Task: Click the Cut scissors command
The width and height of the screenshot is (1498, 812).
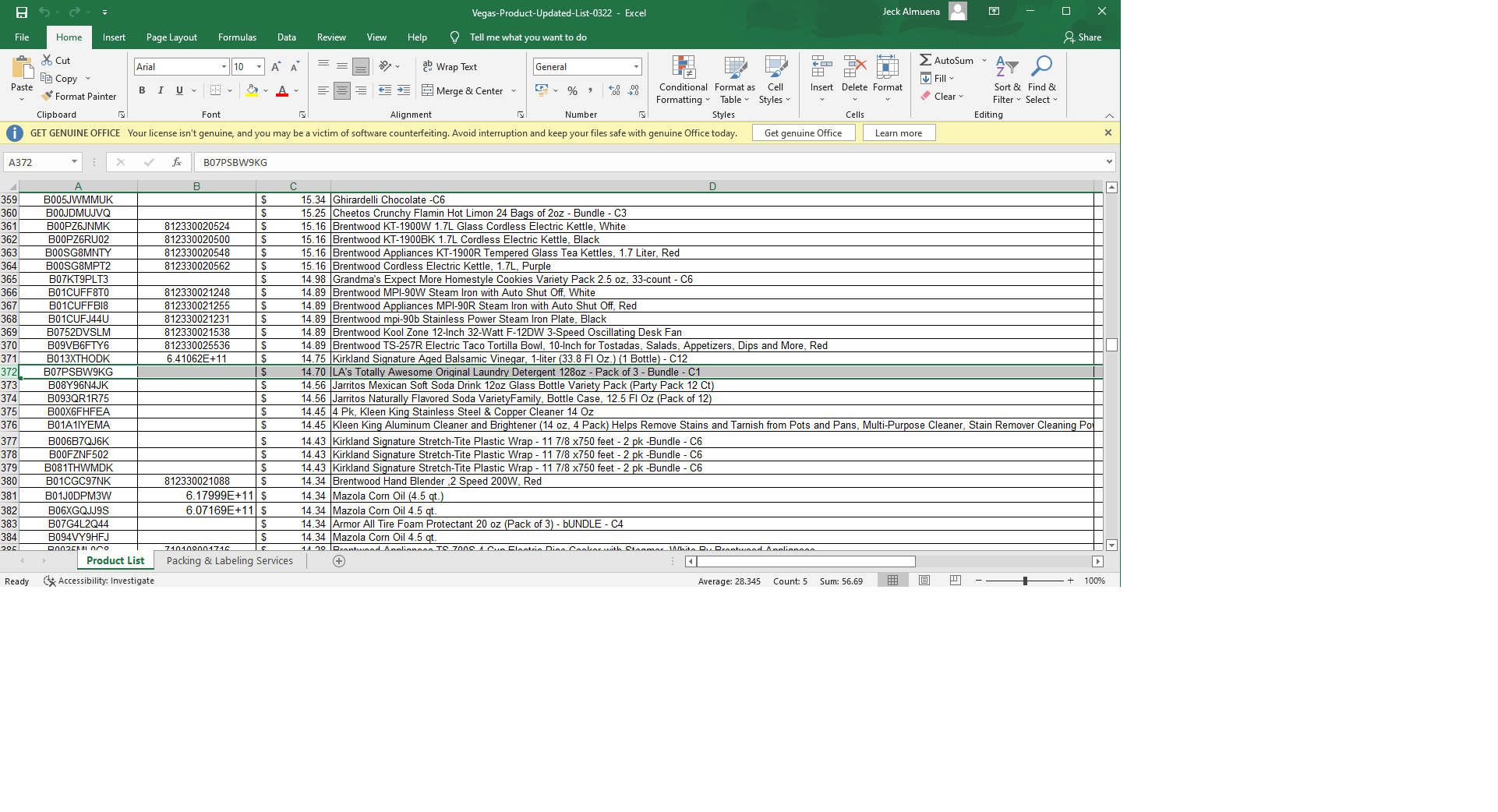Action: click(56, 60)
